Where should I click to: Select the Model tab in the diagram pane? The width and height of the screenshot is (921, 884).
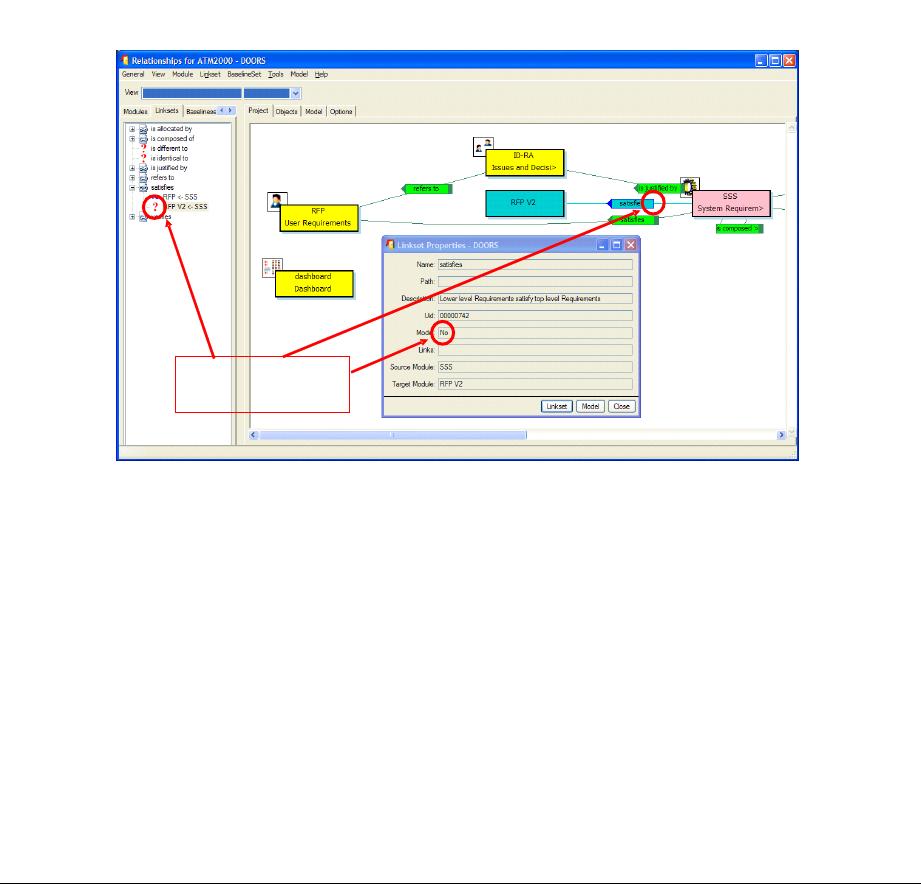pos(314,112)
